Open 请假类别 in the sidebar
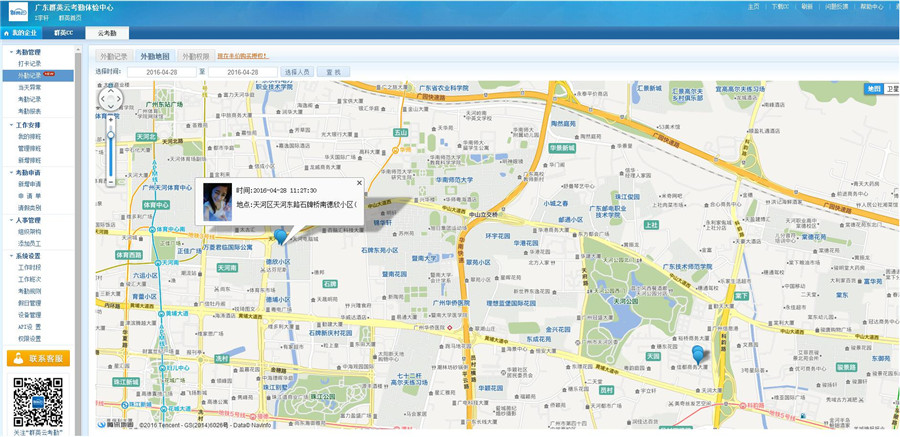The height and width of the screenshot is (437, 900). click(x=29, y=208)
